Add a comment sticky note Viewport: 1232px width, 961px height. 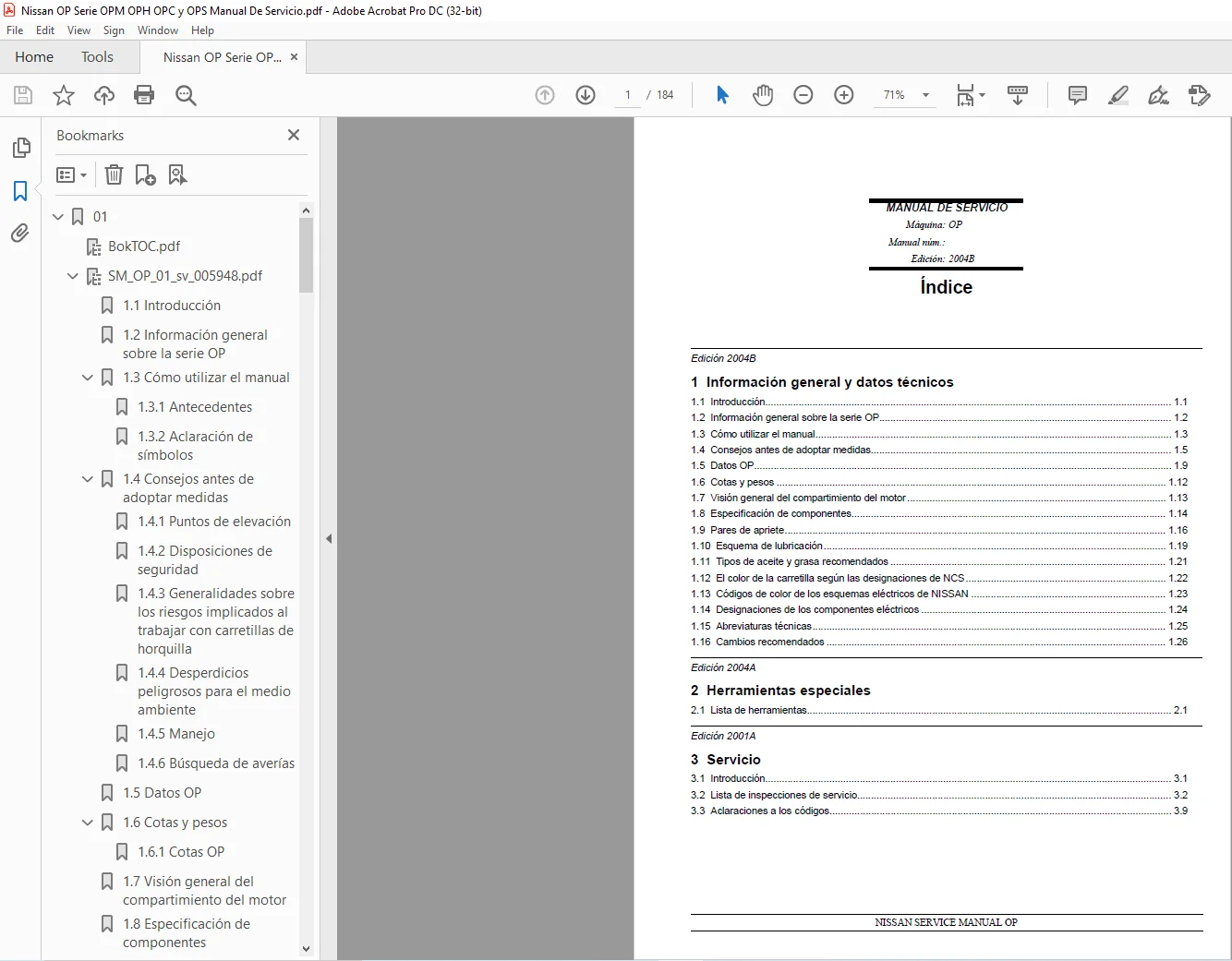click(x=1077, y=95)
